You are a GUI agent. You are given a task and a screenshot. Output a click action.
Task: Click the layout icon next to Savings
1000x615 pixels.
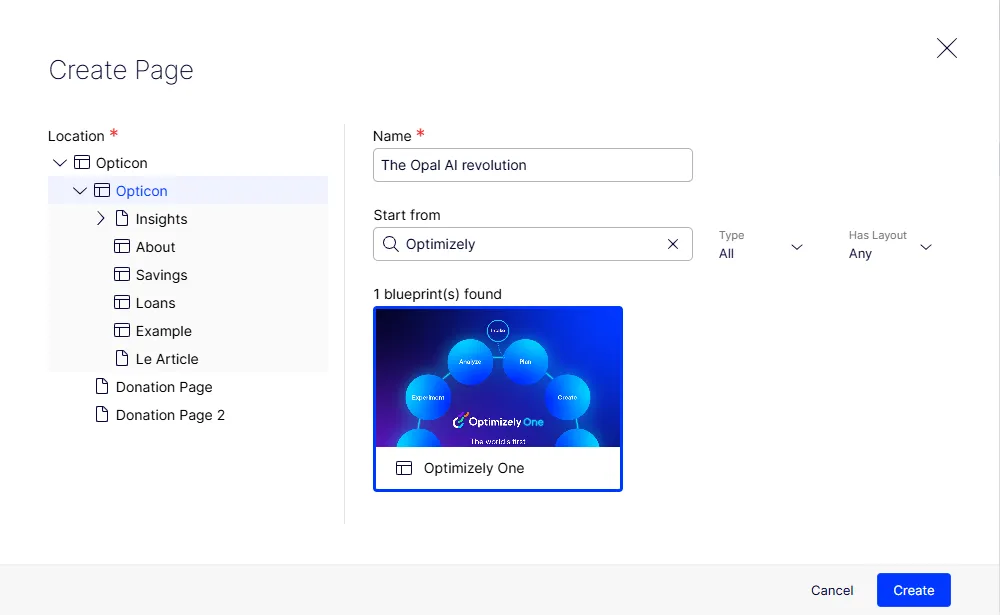(x=122, y=275)
